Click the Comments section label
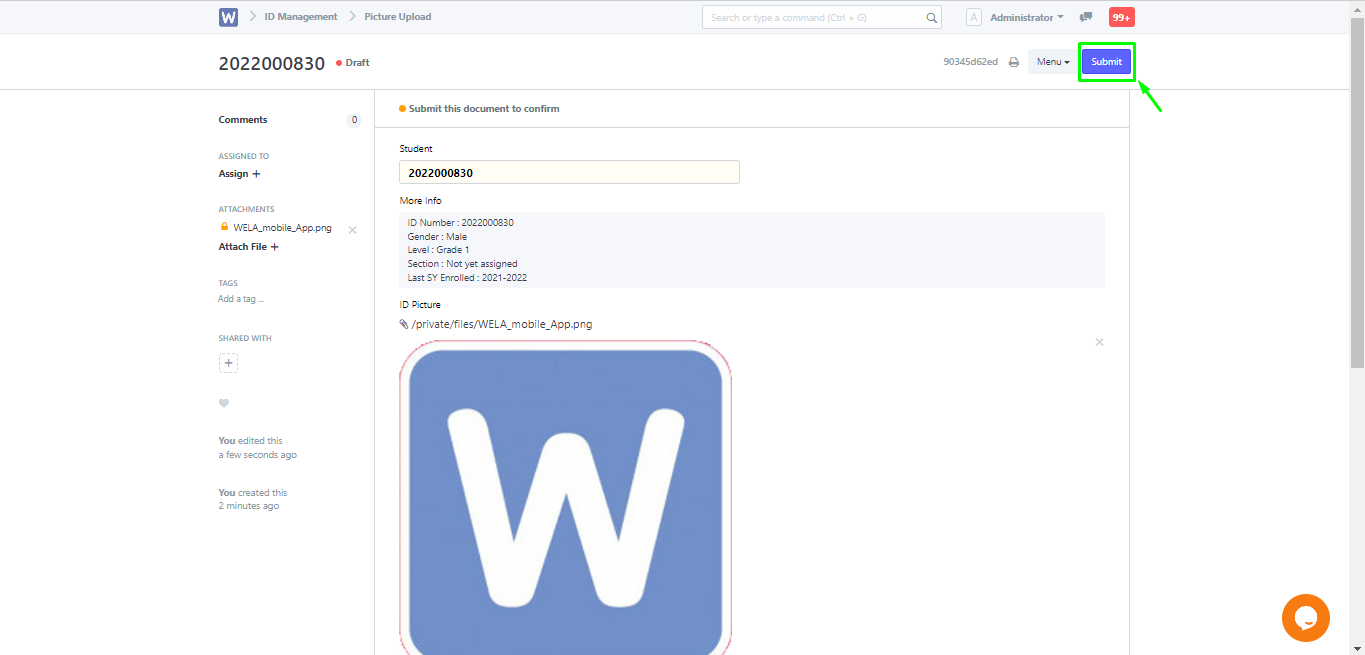Screen dimensions: 1365x655 coord(243,120)
